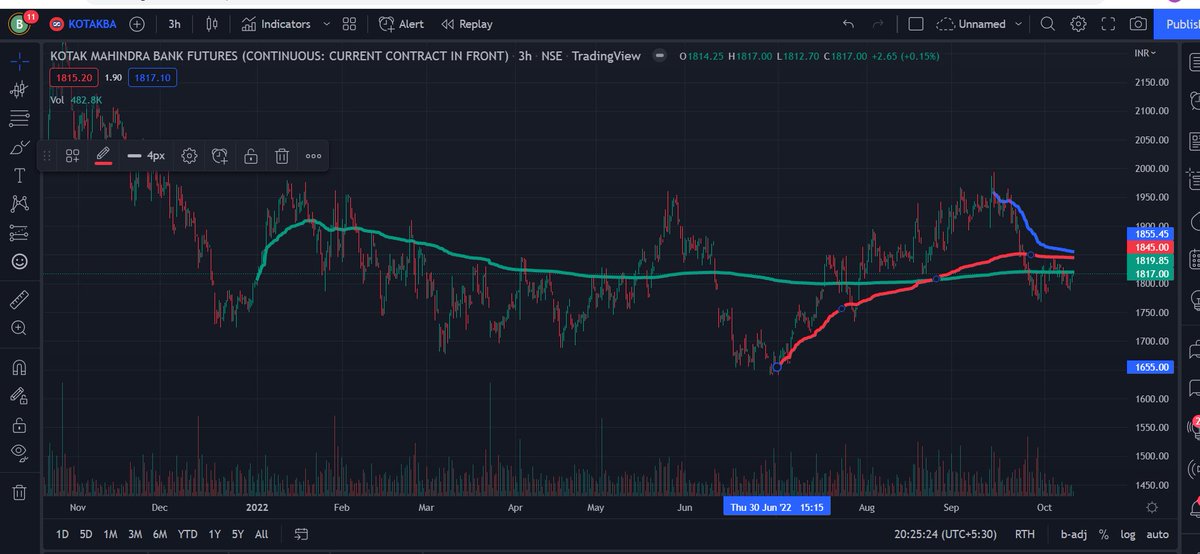The height and width of the screenshot is (554, 1200).
Task: Open chart settings gear in toolbar
Action: 1078,24
